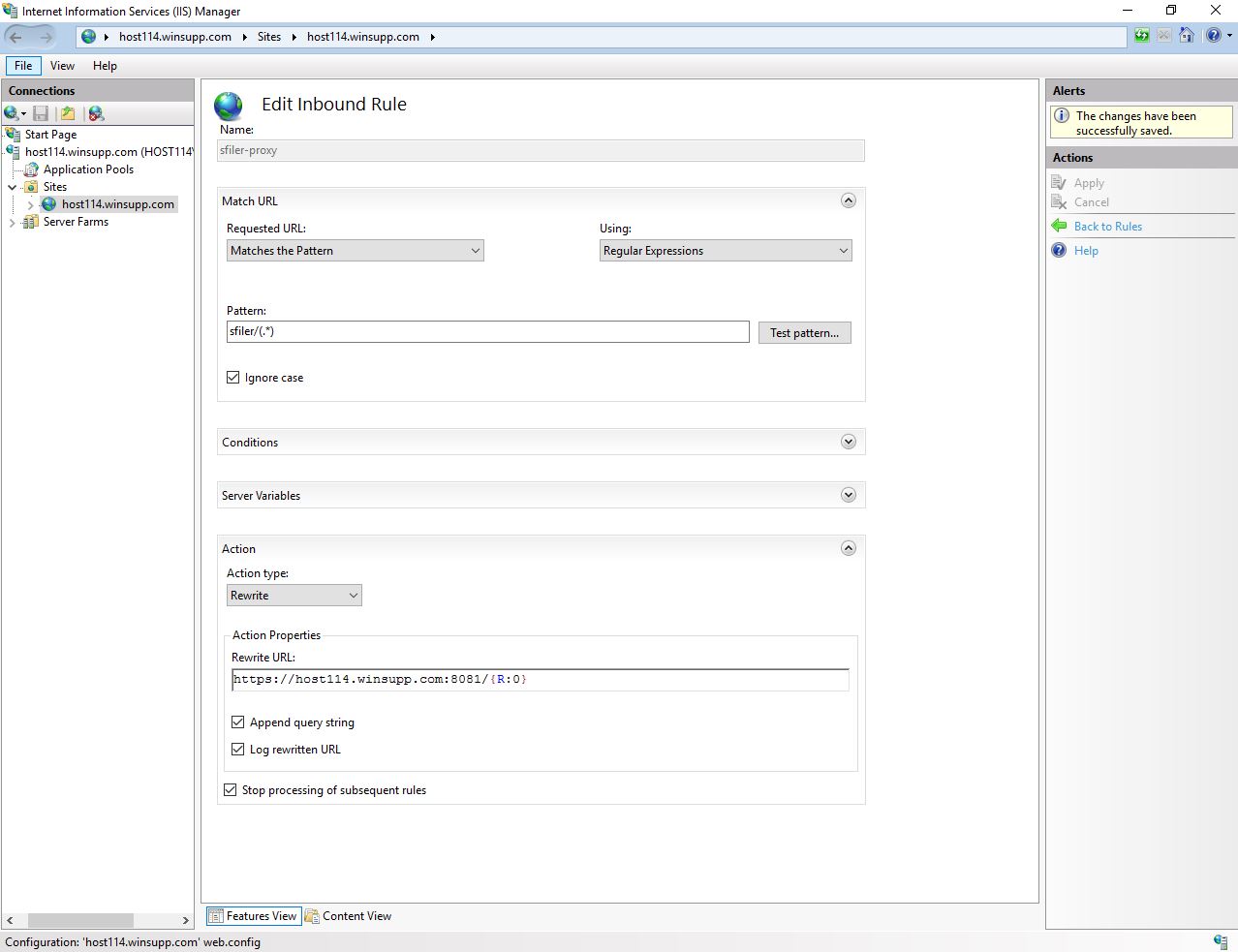The image size is (1238, 952).
Task: Click in the Pattern input field
Action: tap(487, 331)
